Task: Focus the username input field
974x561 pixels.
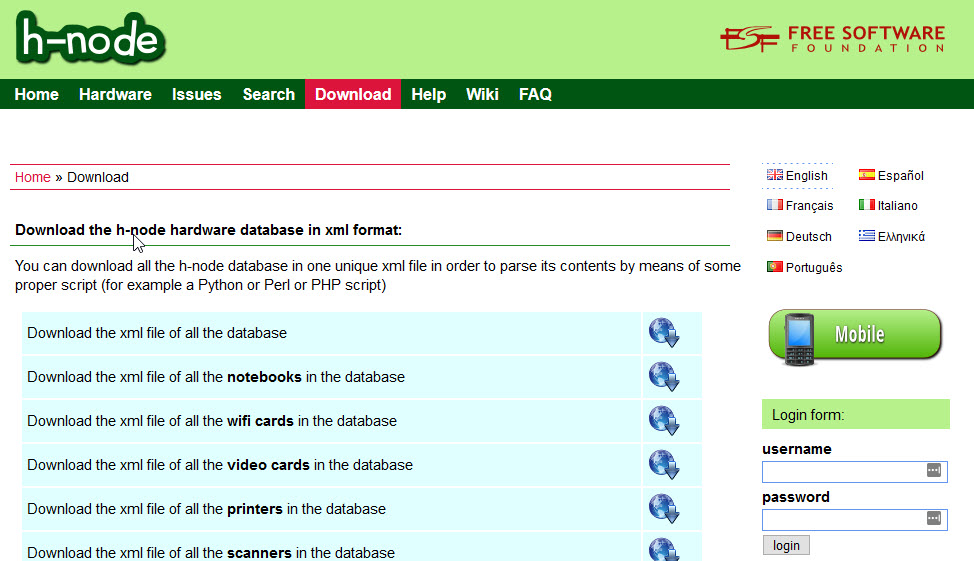Action: 854,471
